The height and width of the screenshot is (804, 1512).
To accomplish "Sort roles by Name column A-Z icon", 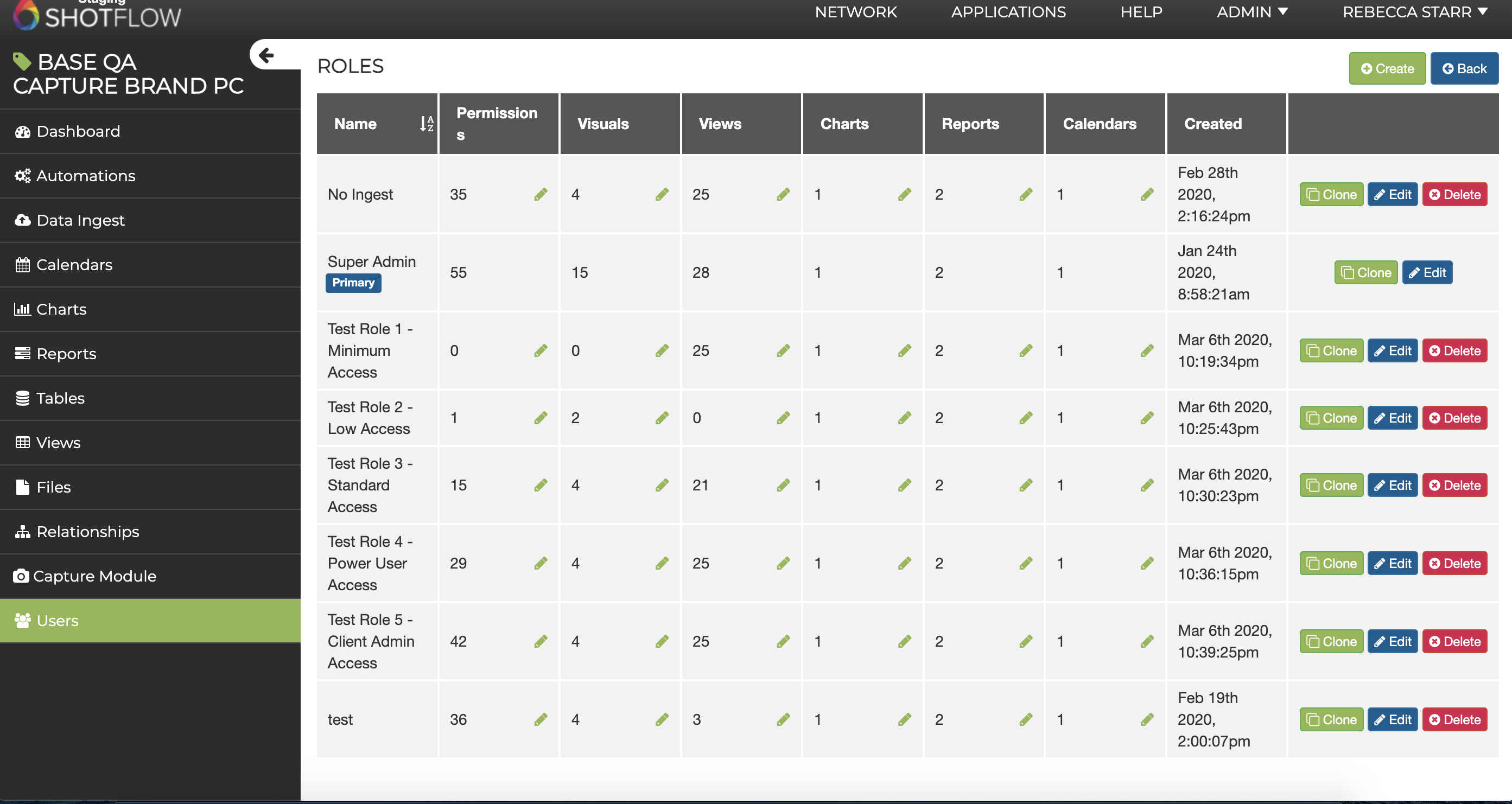I will [x=427, y=124].
